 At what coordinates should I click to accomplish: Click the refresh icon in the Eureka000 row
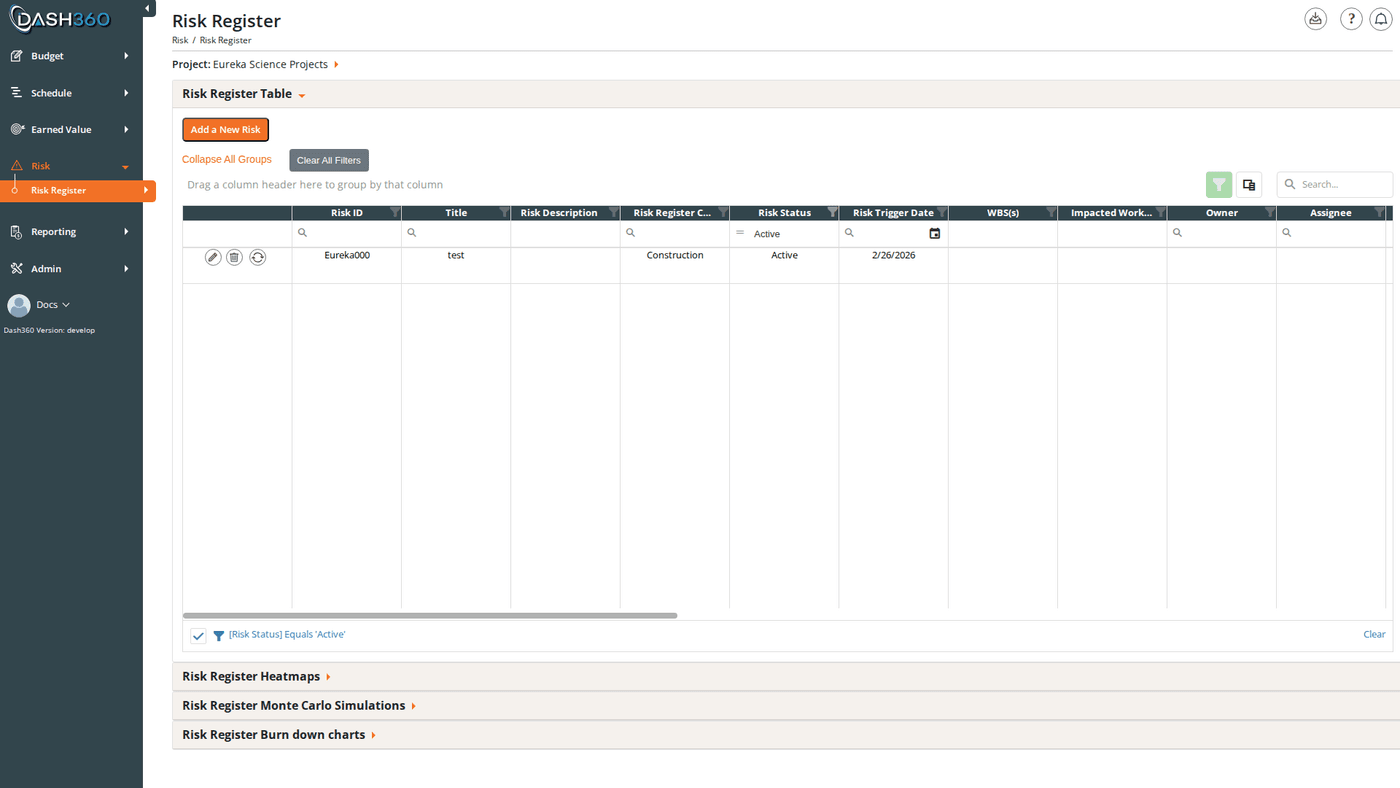point(257,256)
